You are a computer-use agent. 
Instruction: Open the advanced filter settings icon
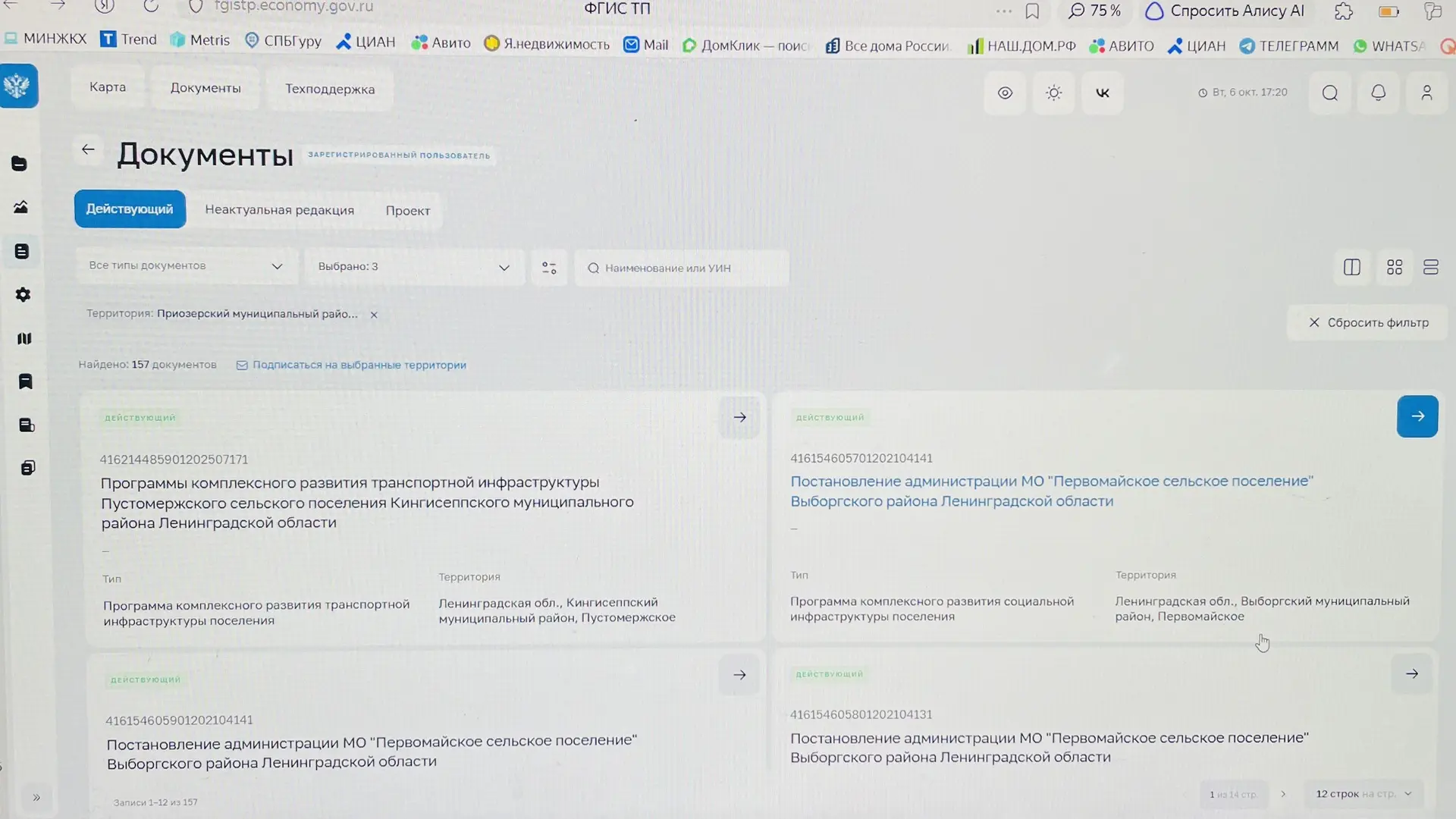[549, 268]
